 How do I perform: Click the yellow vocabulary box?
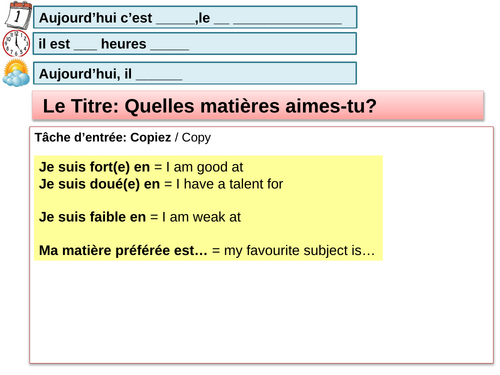pos(208,208)
